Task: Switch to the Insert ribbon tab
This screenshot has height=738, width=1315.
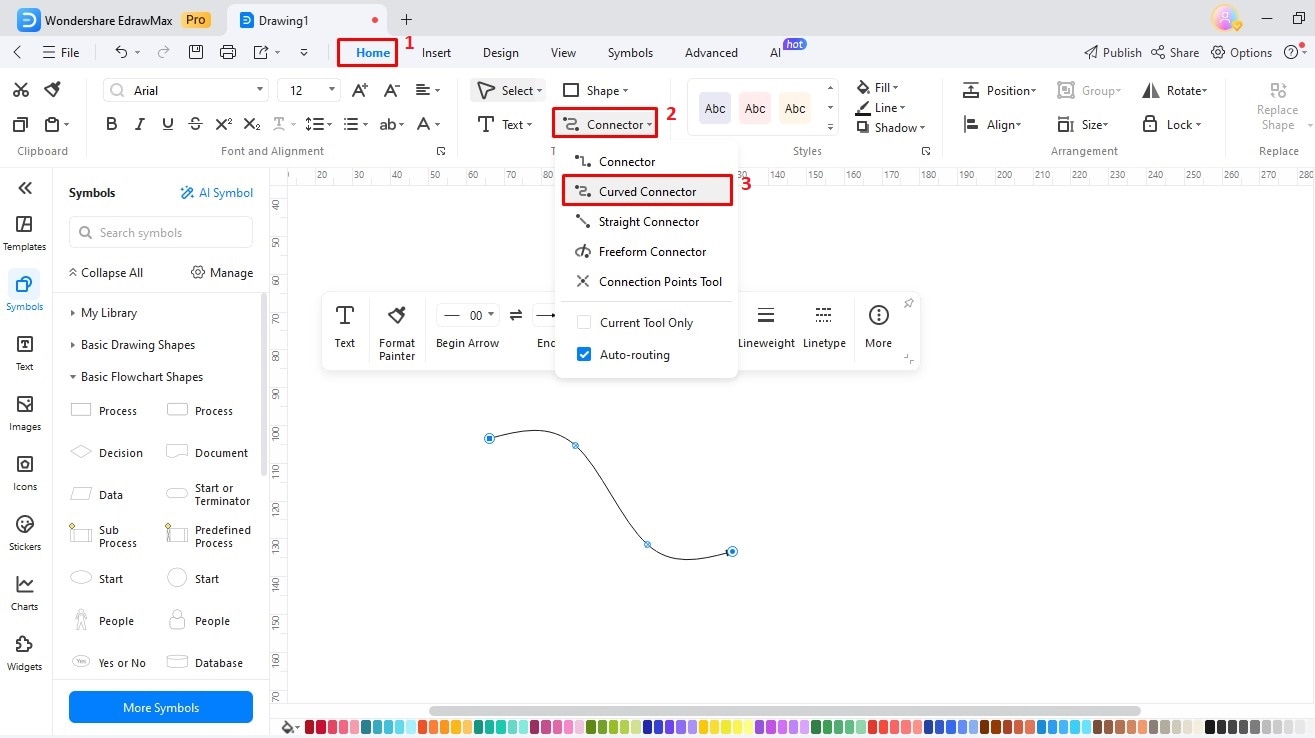Action: click(436, 53)
